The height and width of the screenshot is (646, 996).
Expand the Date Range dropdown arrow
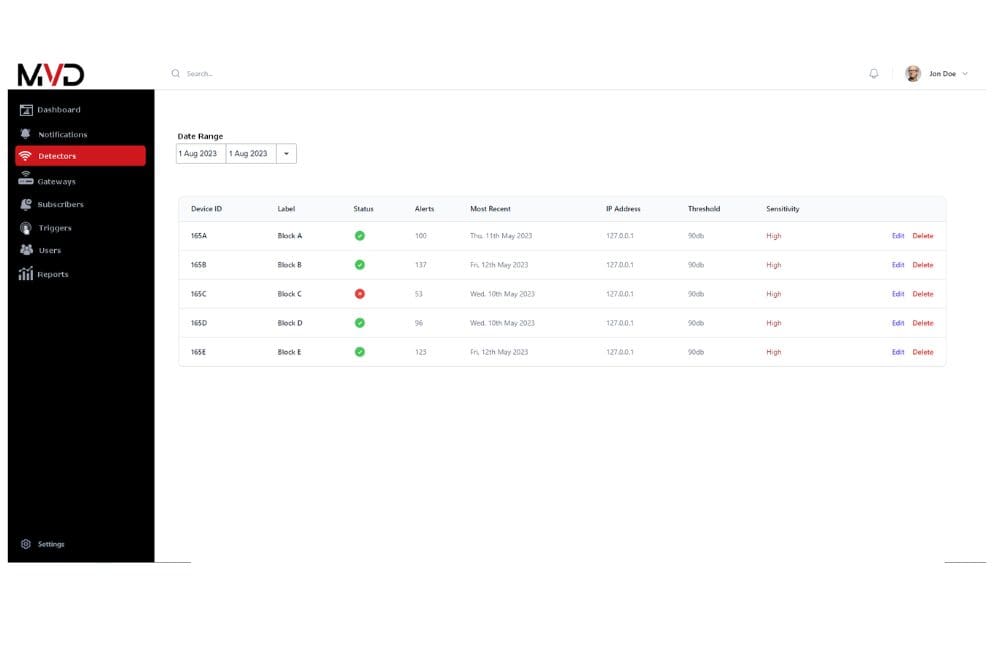coord(286,154)
